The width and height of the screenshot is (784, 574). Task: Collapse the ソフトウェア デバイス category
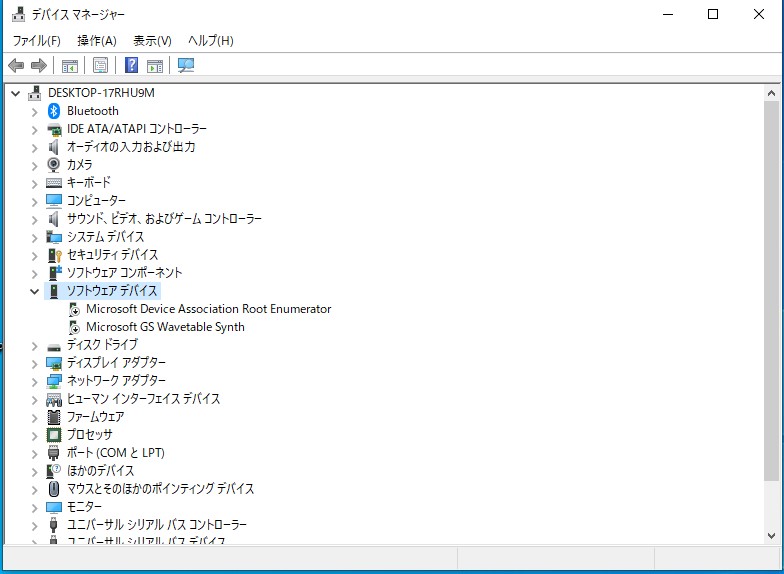34,291
